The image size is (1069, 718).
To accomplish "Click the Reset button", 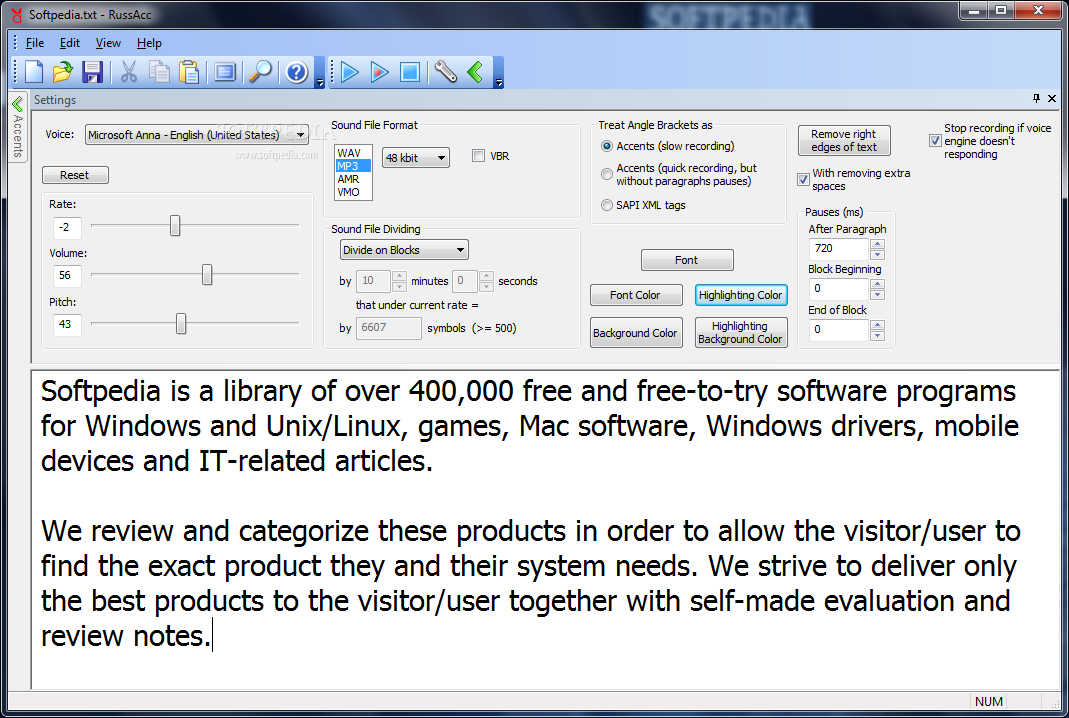I will coord(75,175).
